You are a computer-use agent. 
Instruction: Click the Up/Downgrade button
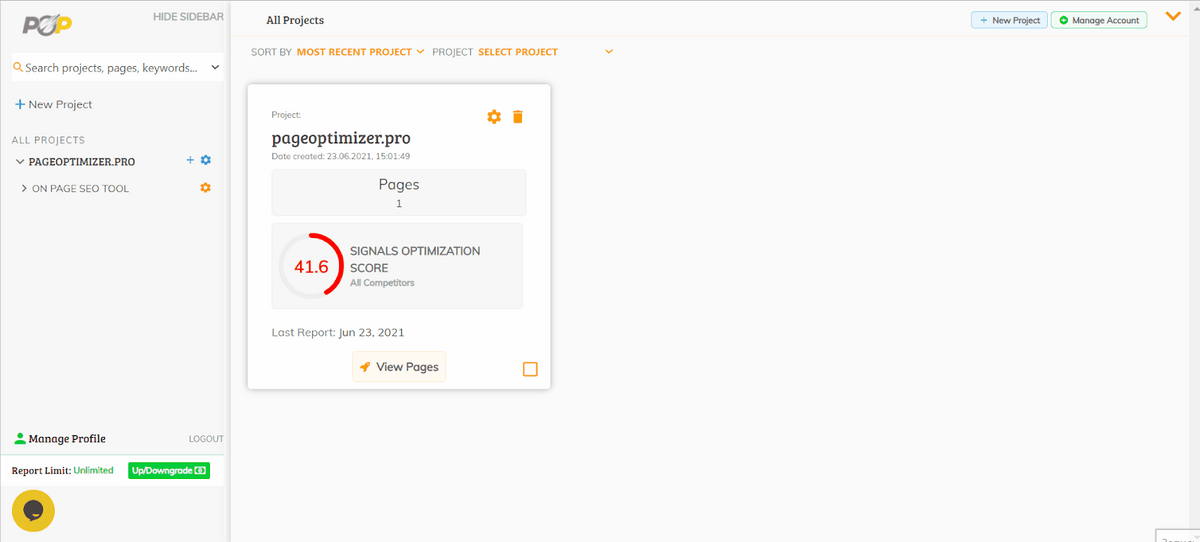pos(169,470)
